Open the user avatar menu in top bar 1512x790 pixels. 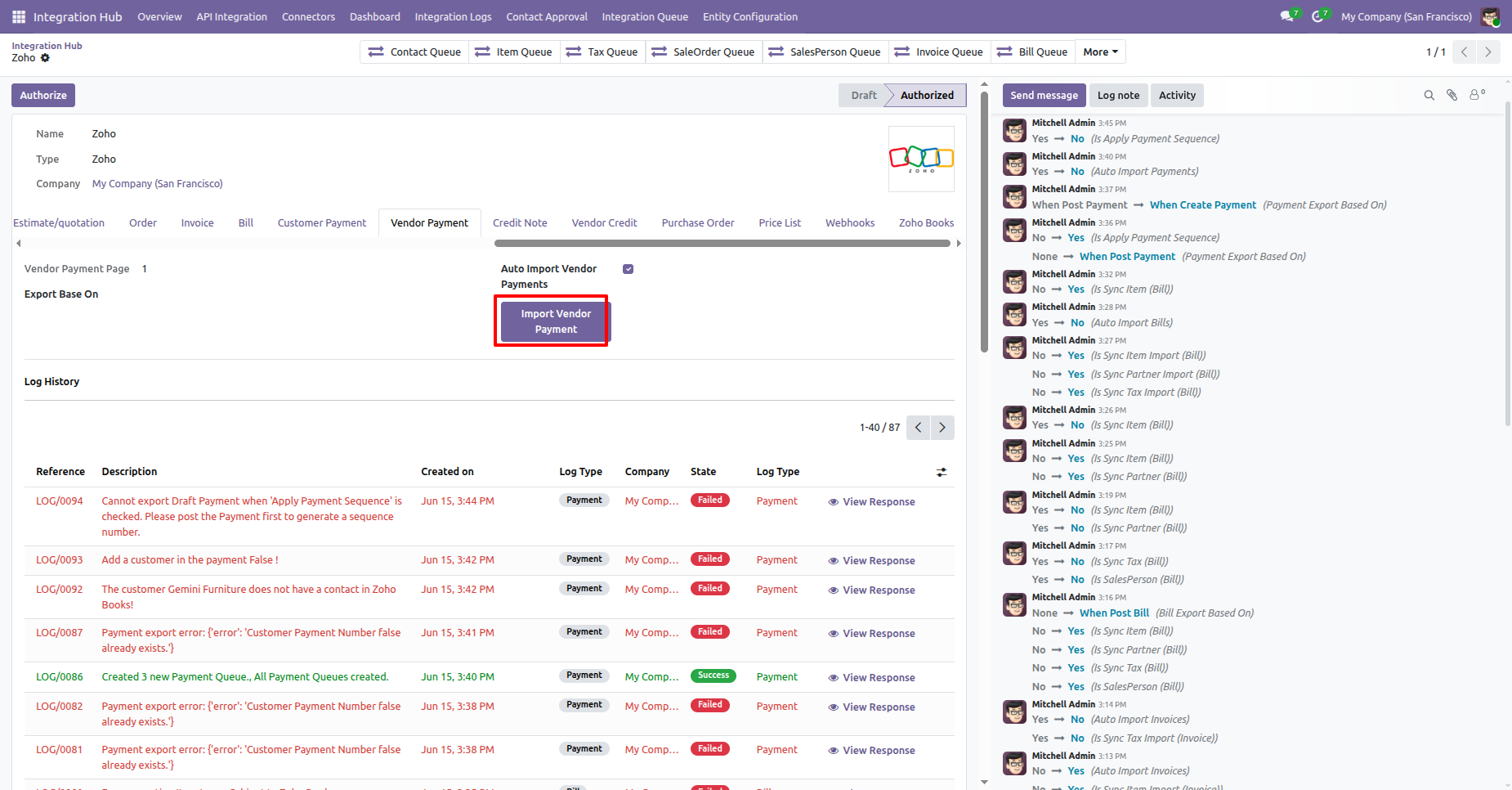pos(1490,16)
